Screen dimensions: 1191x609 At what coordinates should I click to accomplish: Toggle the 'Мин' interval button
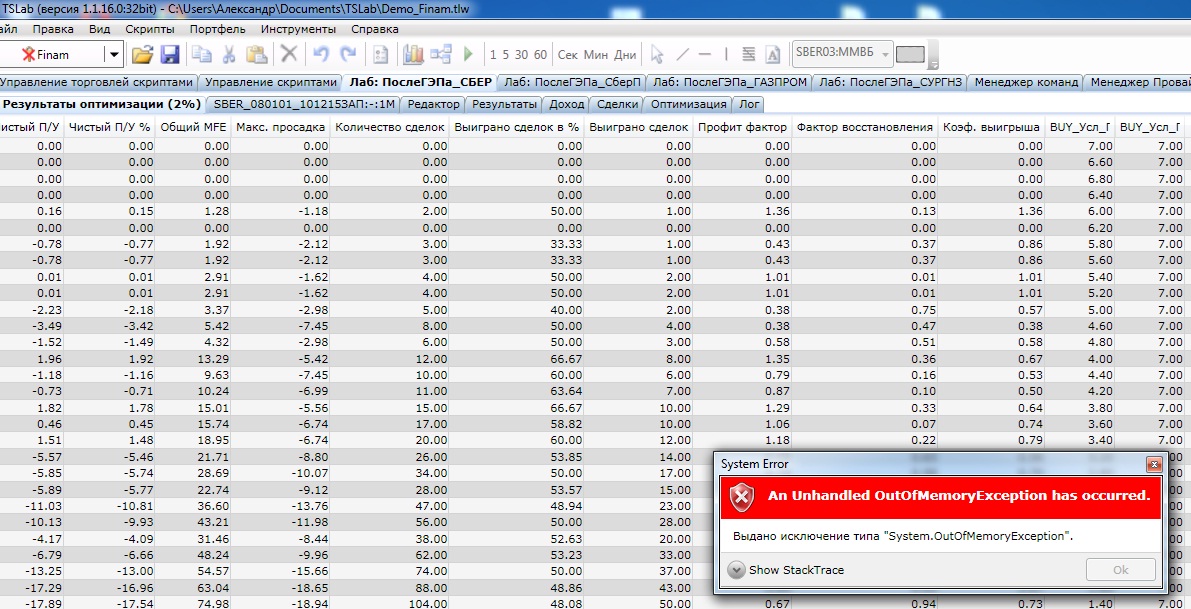tap(596, 55)
